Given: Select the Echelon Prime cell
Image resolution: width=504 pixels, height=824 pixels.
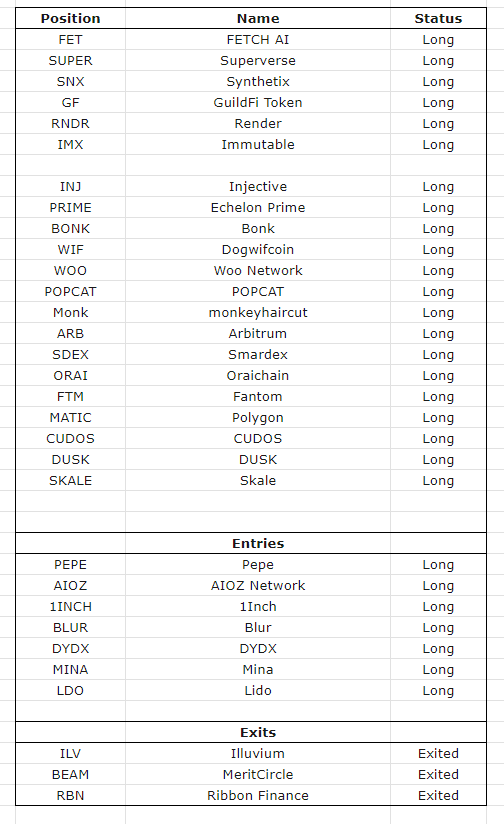Looking at the screenshot, I should (x=258, y=208).
